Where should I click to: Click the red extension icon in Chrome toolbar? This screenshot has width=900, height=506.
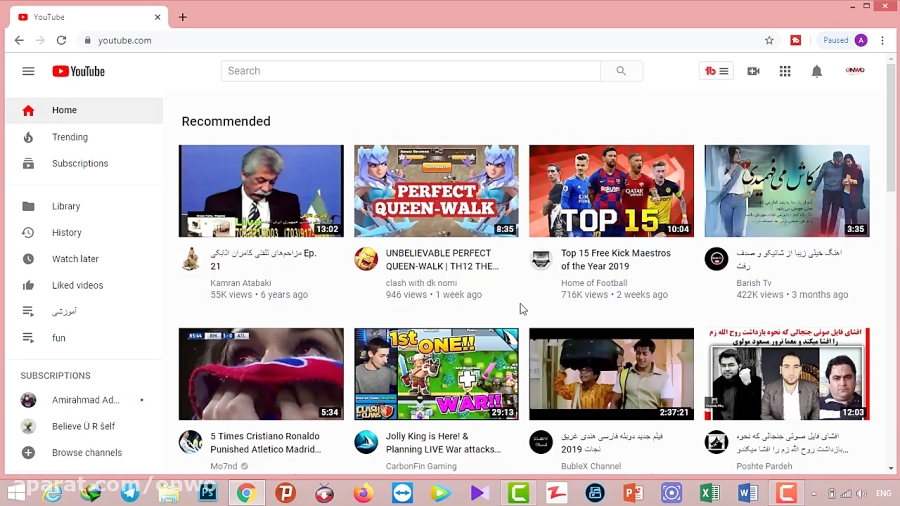point(796,40)
